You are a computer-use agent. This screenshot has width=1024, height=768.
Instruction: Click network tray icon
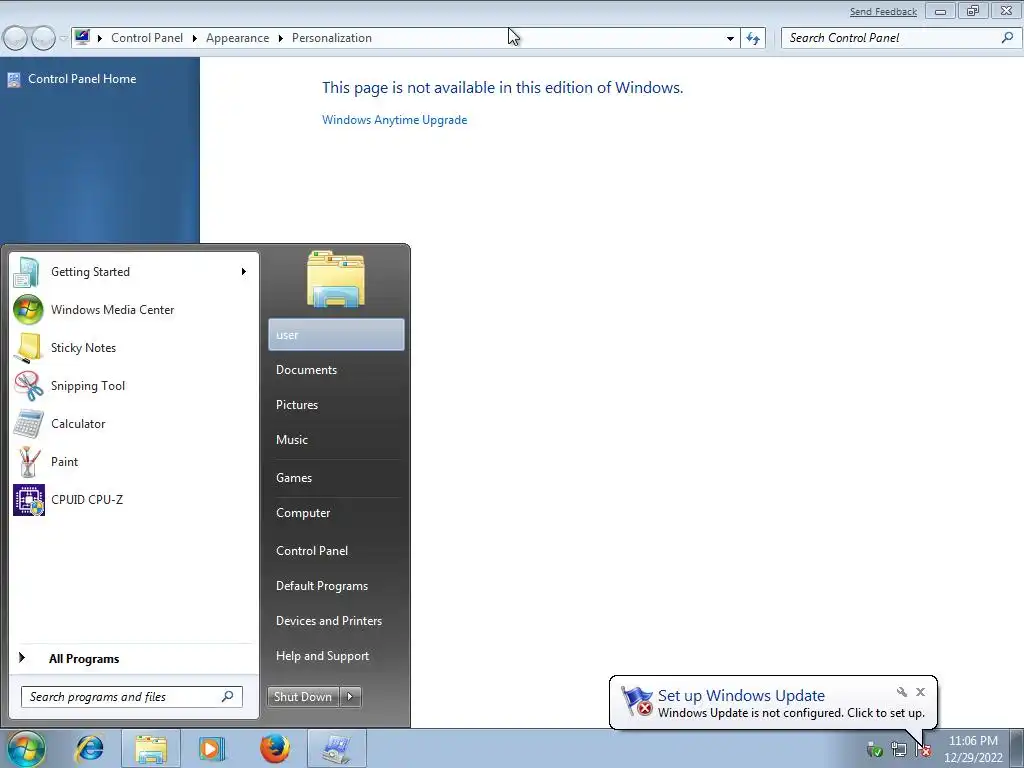[899, 749]
